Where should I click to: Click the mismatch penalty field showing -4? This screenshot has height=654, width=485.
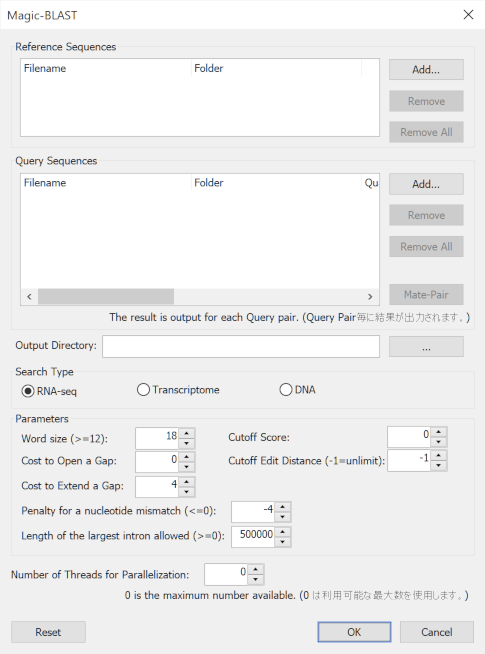pos(253,512)
